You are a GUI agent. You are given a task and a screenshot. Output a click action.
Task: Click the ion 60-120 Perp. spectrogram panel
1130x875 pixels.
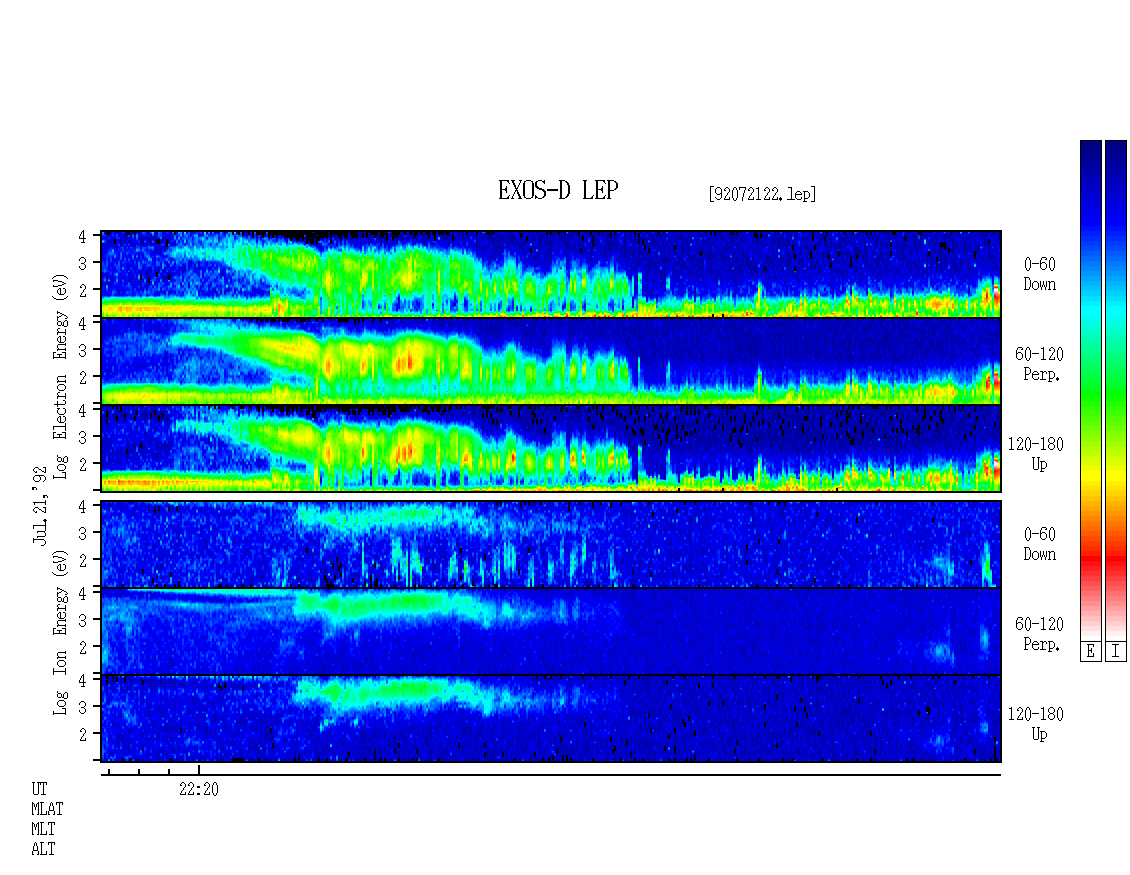coord(551,631)
